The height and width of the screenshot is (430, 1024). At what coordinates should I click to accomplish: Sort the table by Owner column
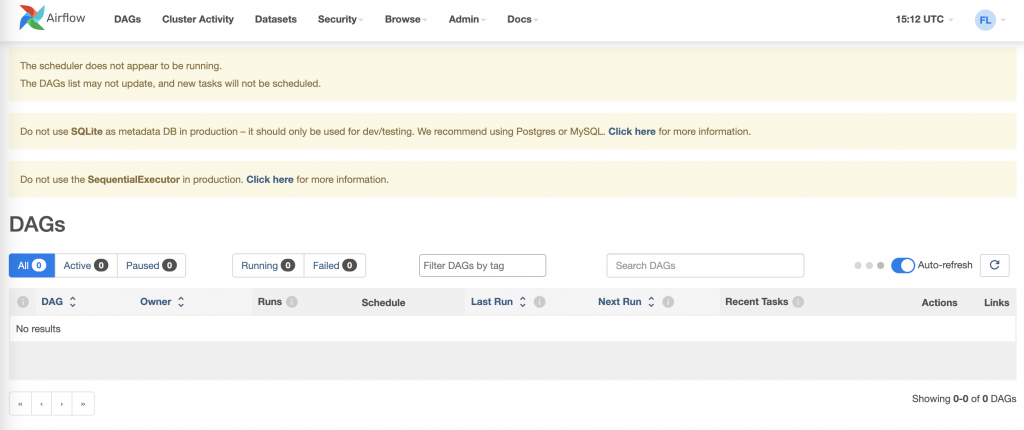162,302
